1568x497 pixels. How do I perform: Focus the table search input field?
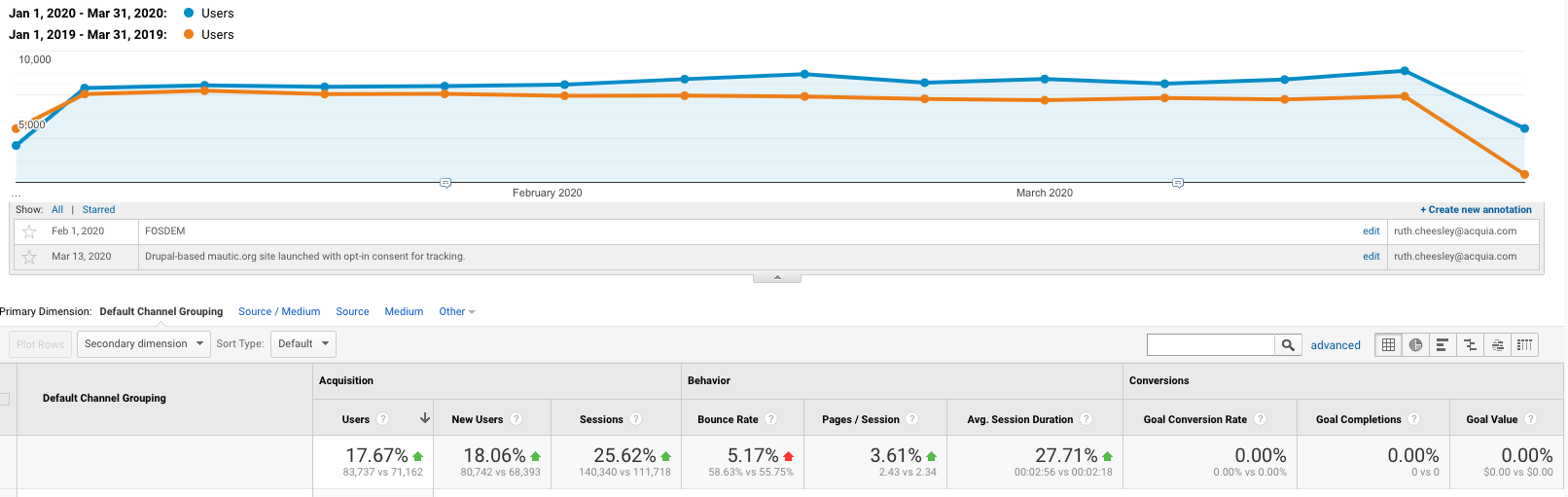1211,344
